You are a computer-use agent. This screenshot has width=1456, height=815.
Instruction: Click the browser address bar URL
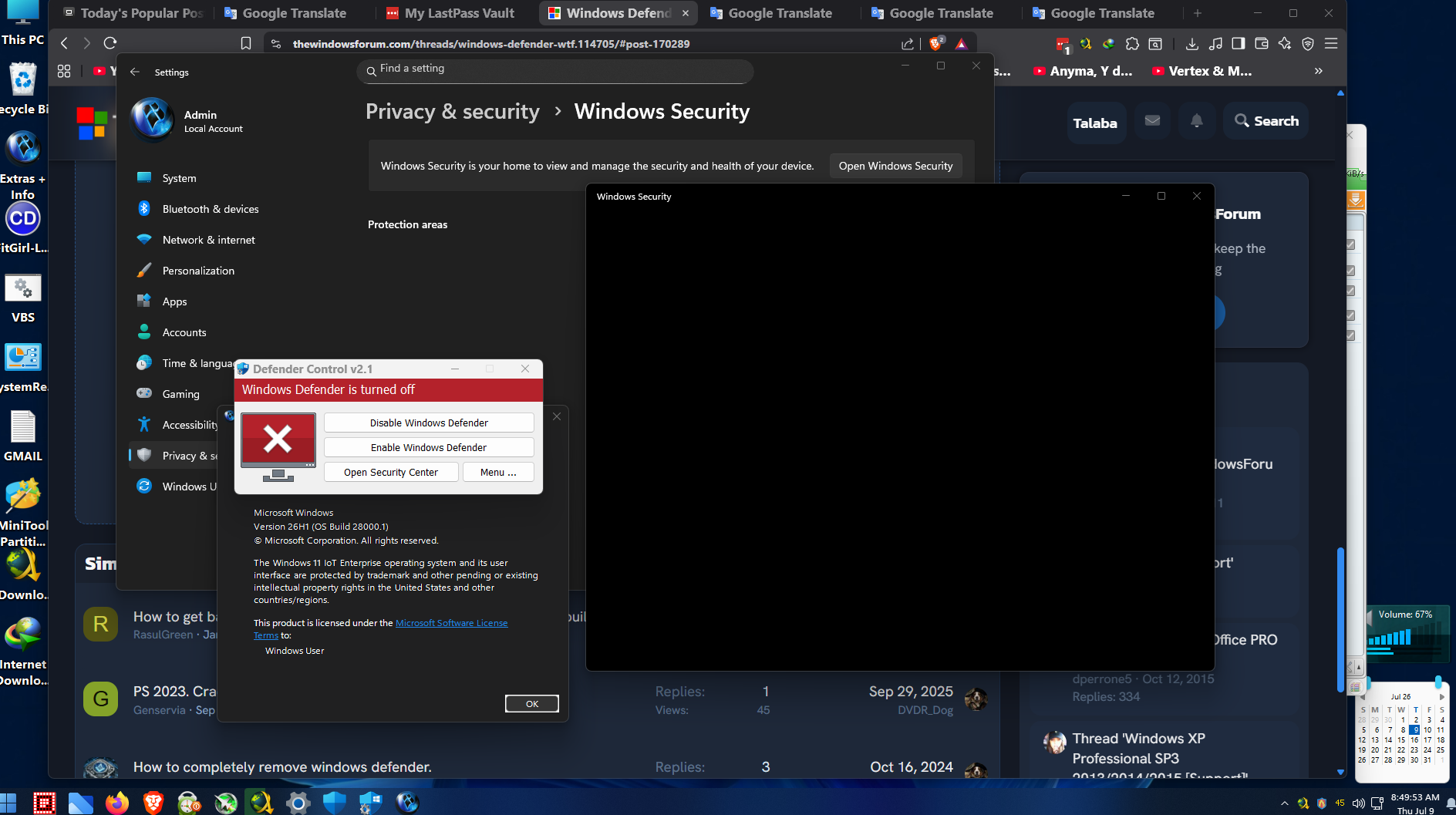[x=491, y=44]
